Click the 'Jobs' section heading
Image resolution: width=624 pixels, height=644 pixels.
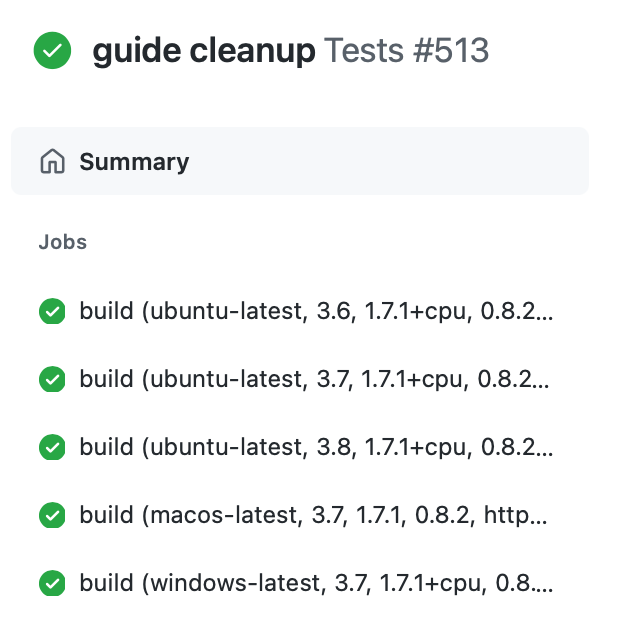pyautogui.click(x=62, y=242)
